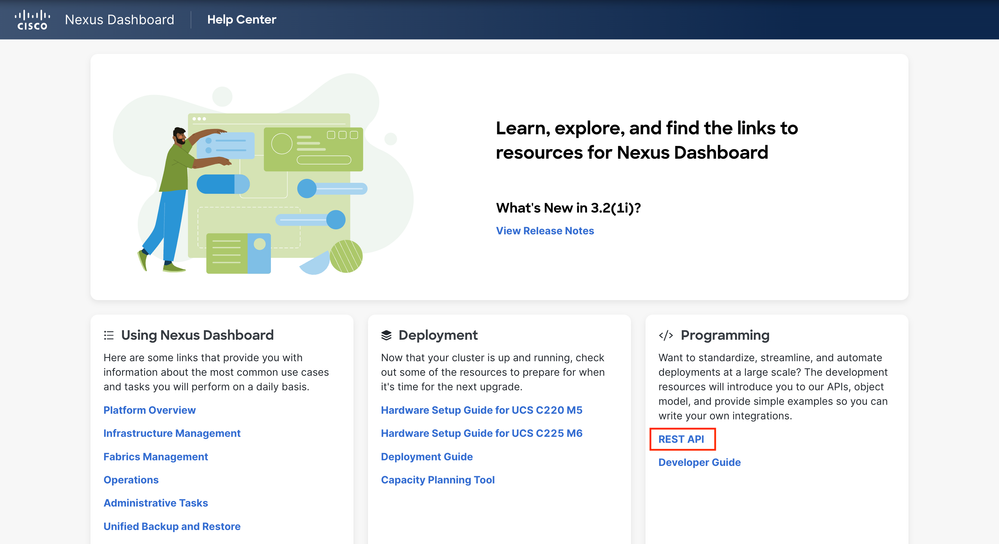
Task: Open the Unified Backup and Restore link
Action: [172, 526]
